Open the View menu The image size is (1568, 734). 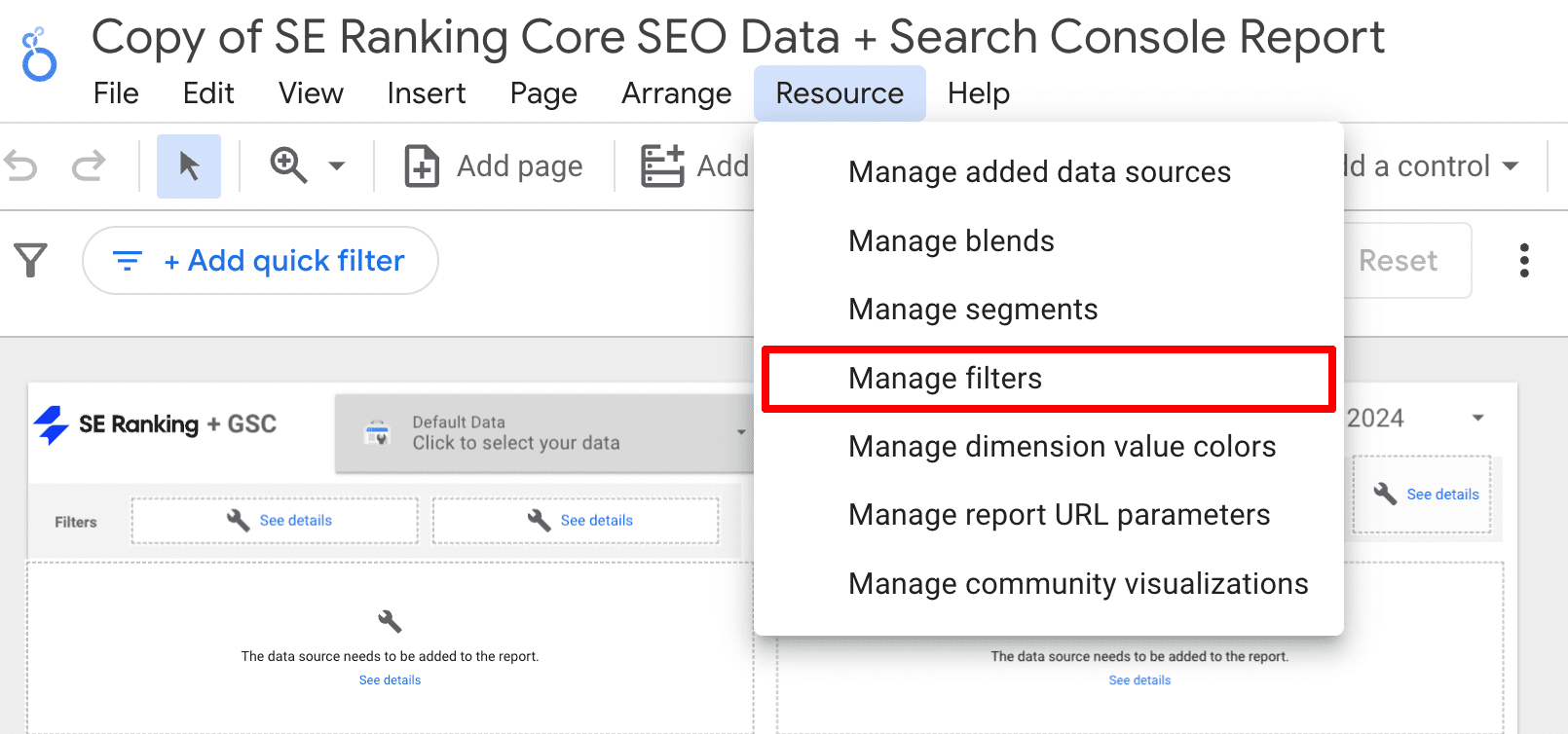(311, 93)
